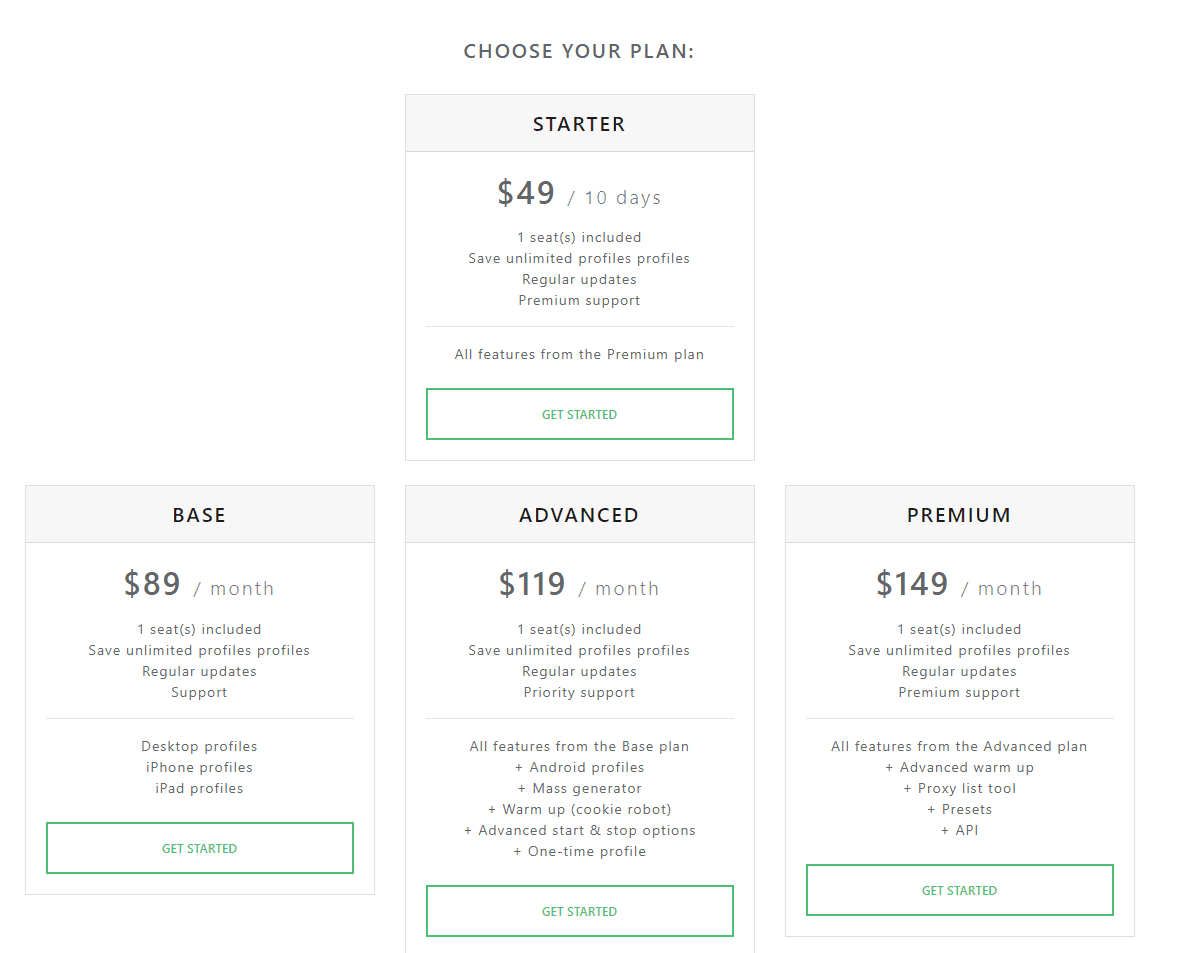This screenshot has width=1192, height=953.
Task: Click the "Choose your plan:" heading
Action: point(579,51)
